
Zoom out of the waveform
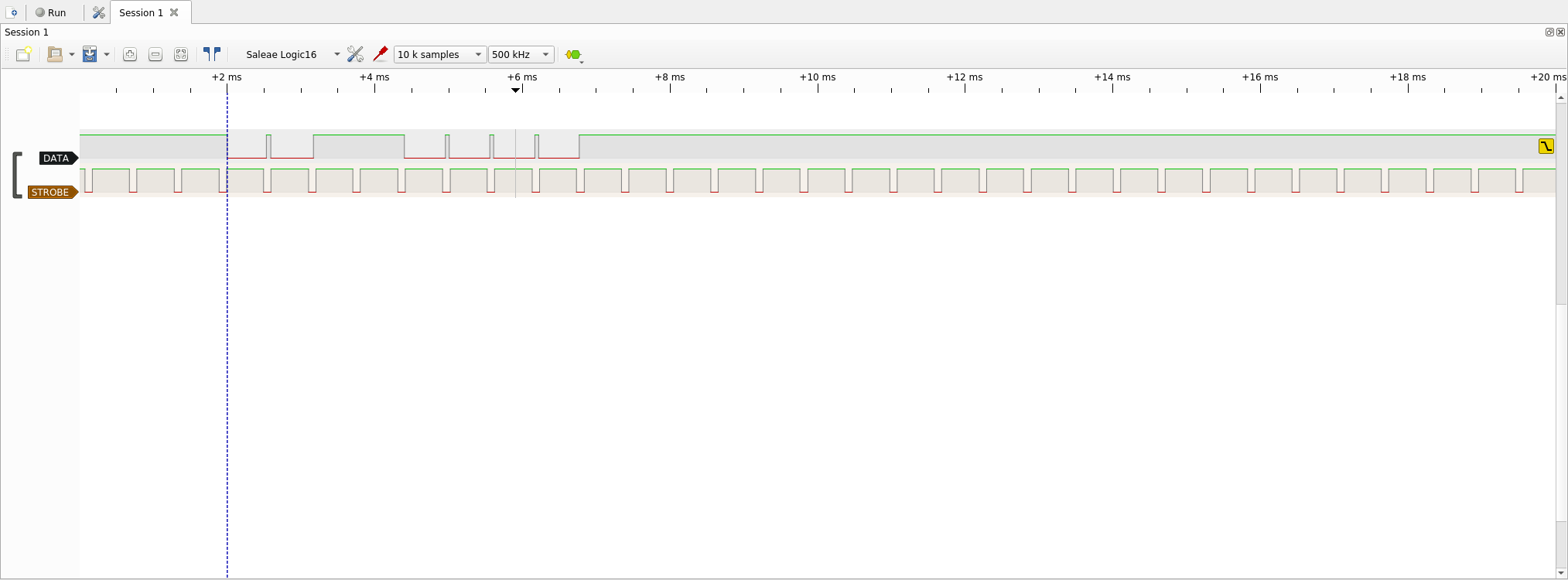155,54
